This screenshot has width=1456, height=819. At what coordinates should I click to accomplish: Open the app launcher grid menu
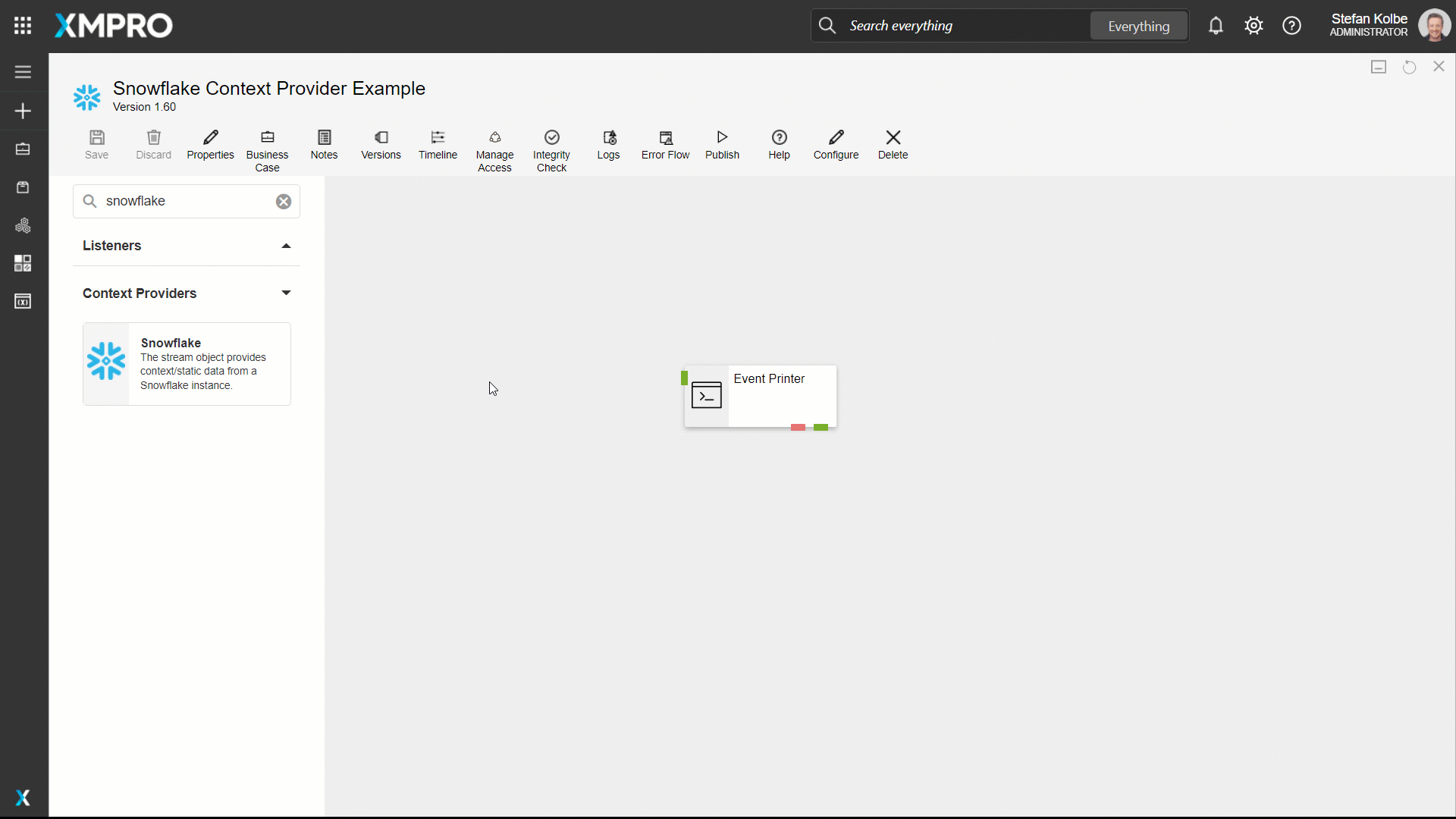(x=23, y=26)
